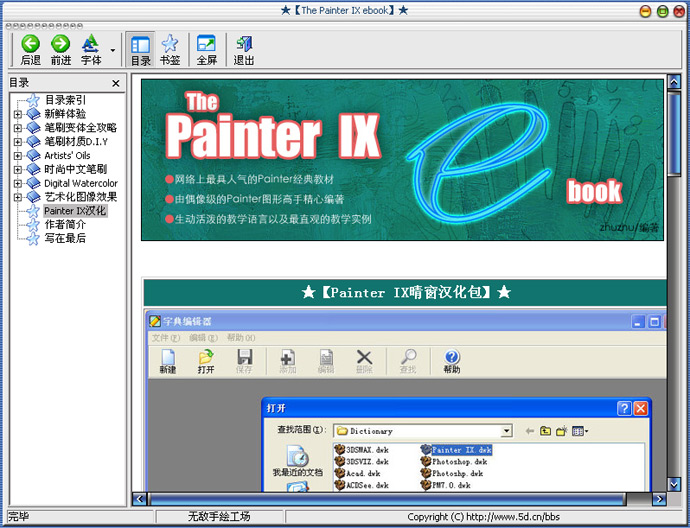Screen dimensions: 690x528
Task: Open the 字体 font tool
Action: point(91,50)
